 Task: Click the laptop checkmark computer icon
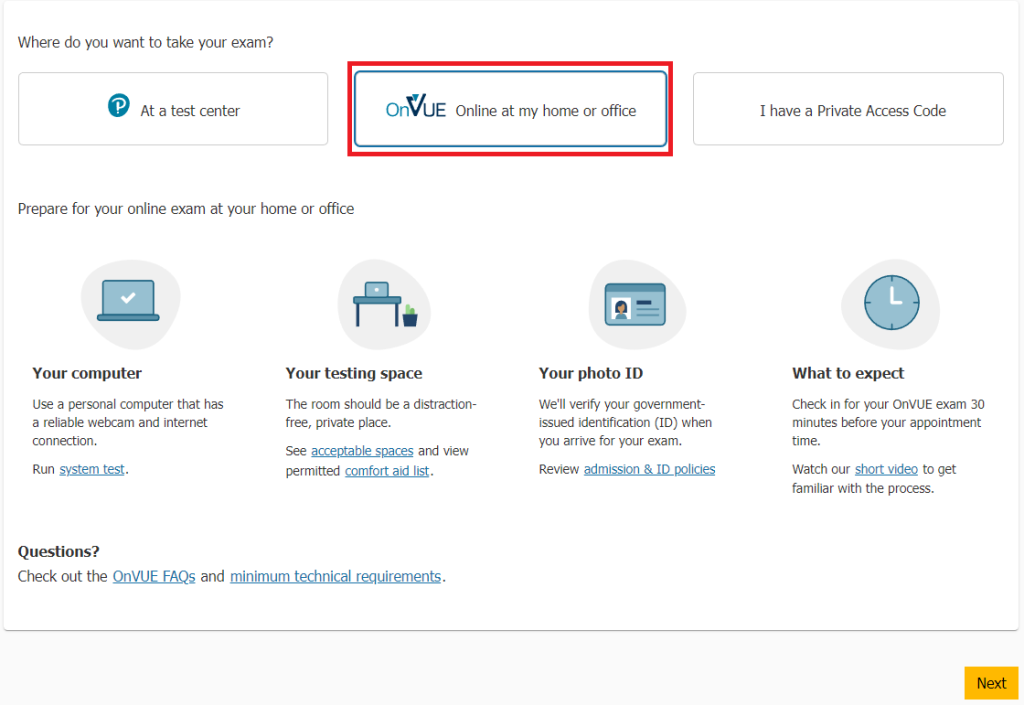click(129, 301)
